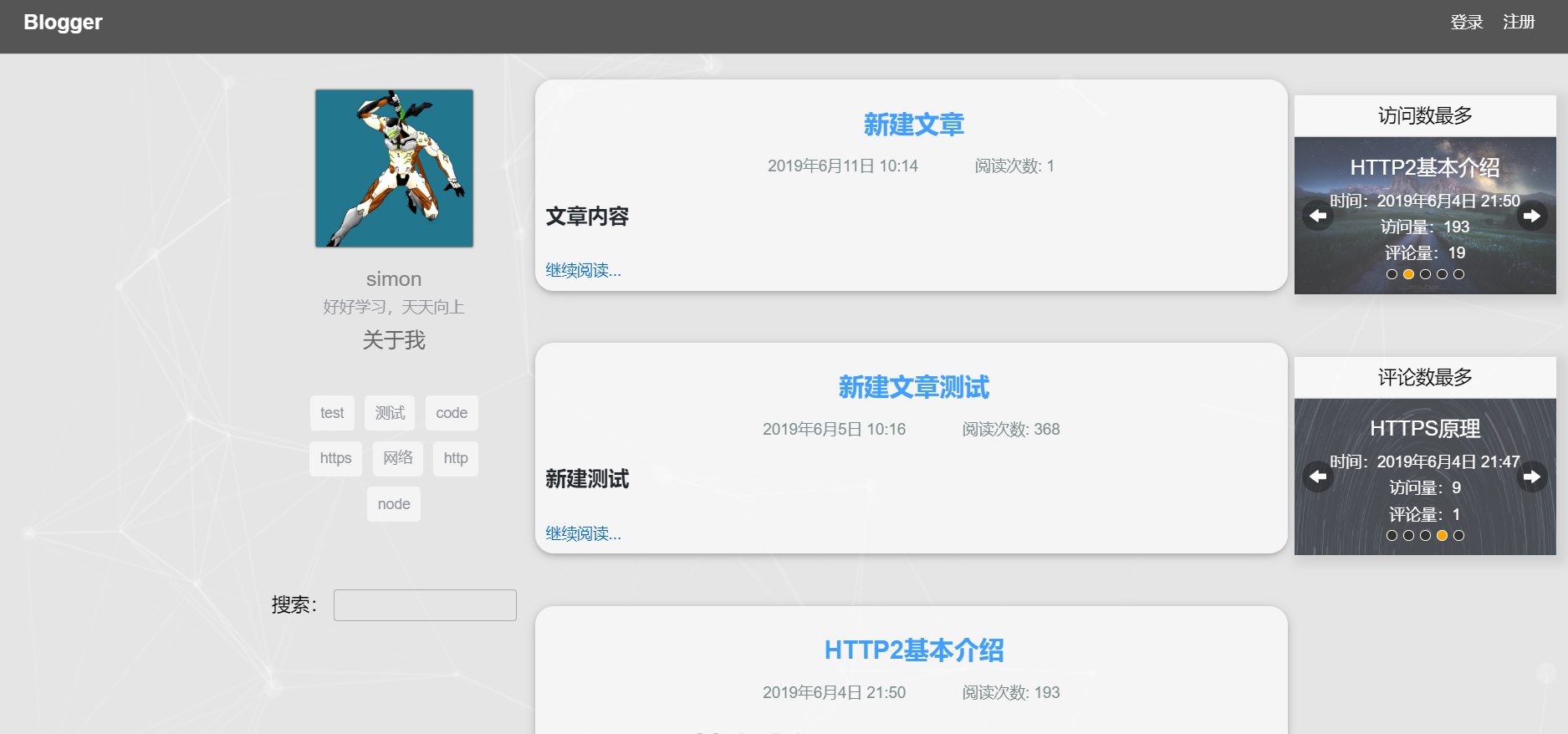Click the 文章内容 post summary
This screenshot has height=734, width=1568.
click(x=587, y=217)
